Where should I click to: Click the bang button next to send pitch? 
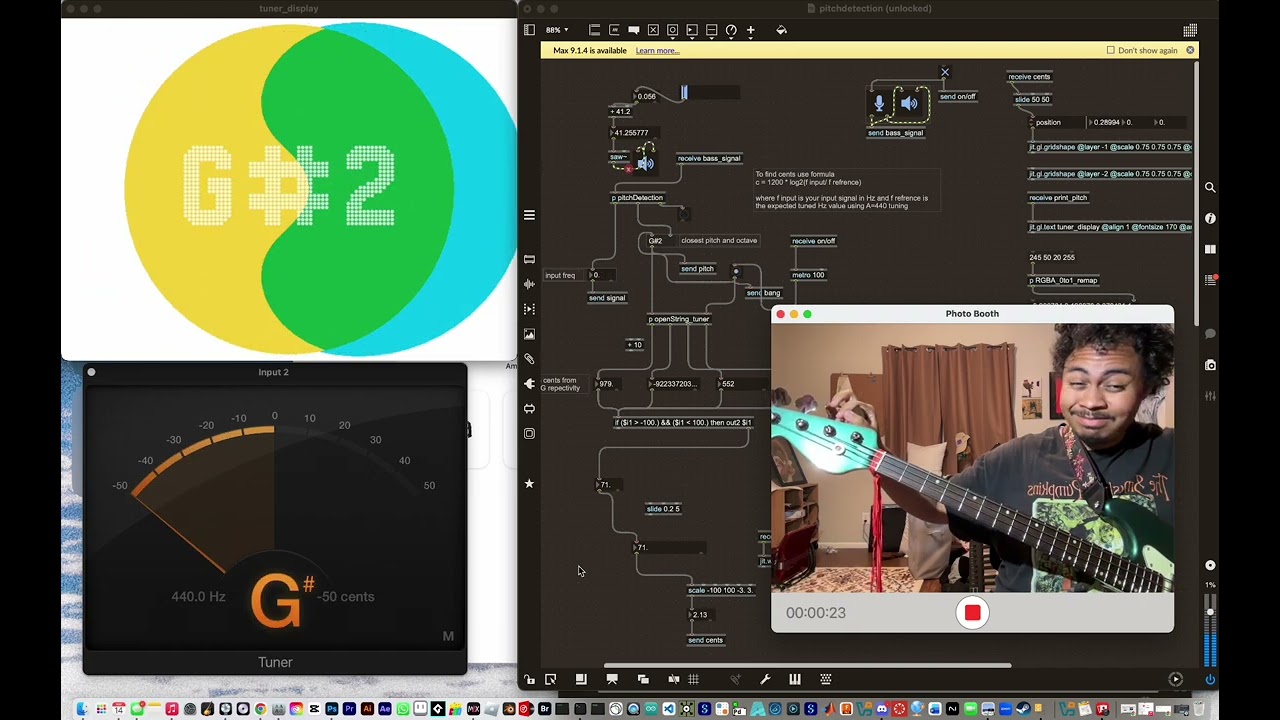(x=736, y=271)
